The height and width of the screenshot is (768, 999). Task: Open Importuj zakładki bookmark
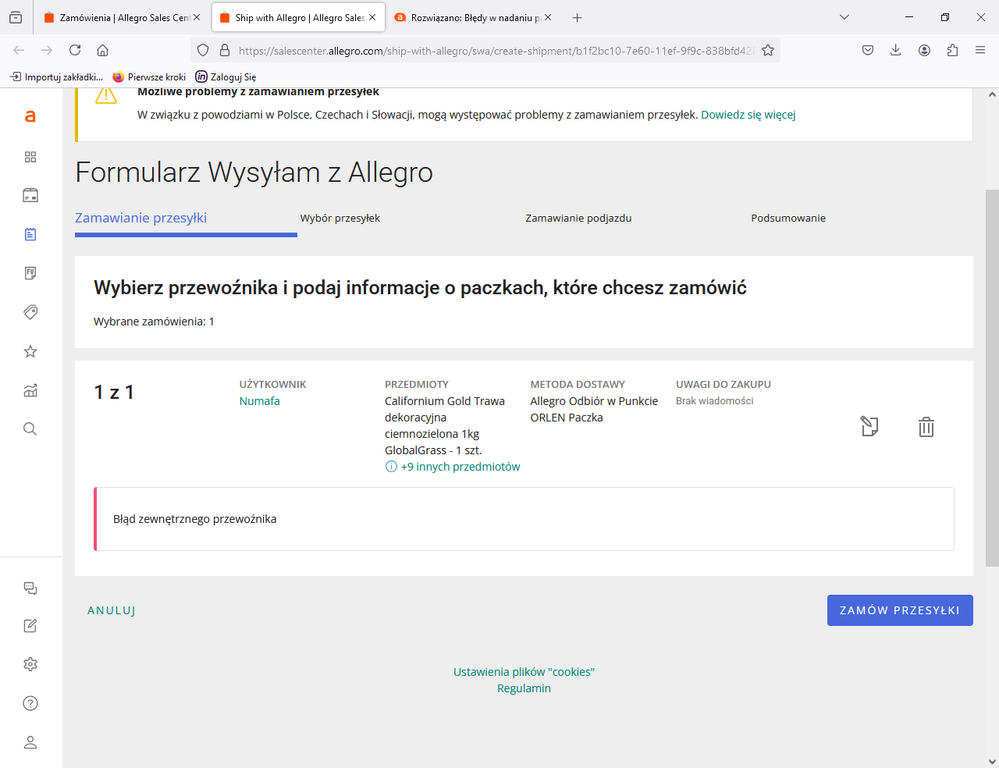[x=57, y=76]
